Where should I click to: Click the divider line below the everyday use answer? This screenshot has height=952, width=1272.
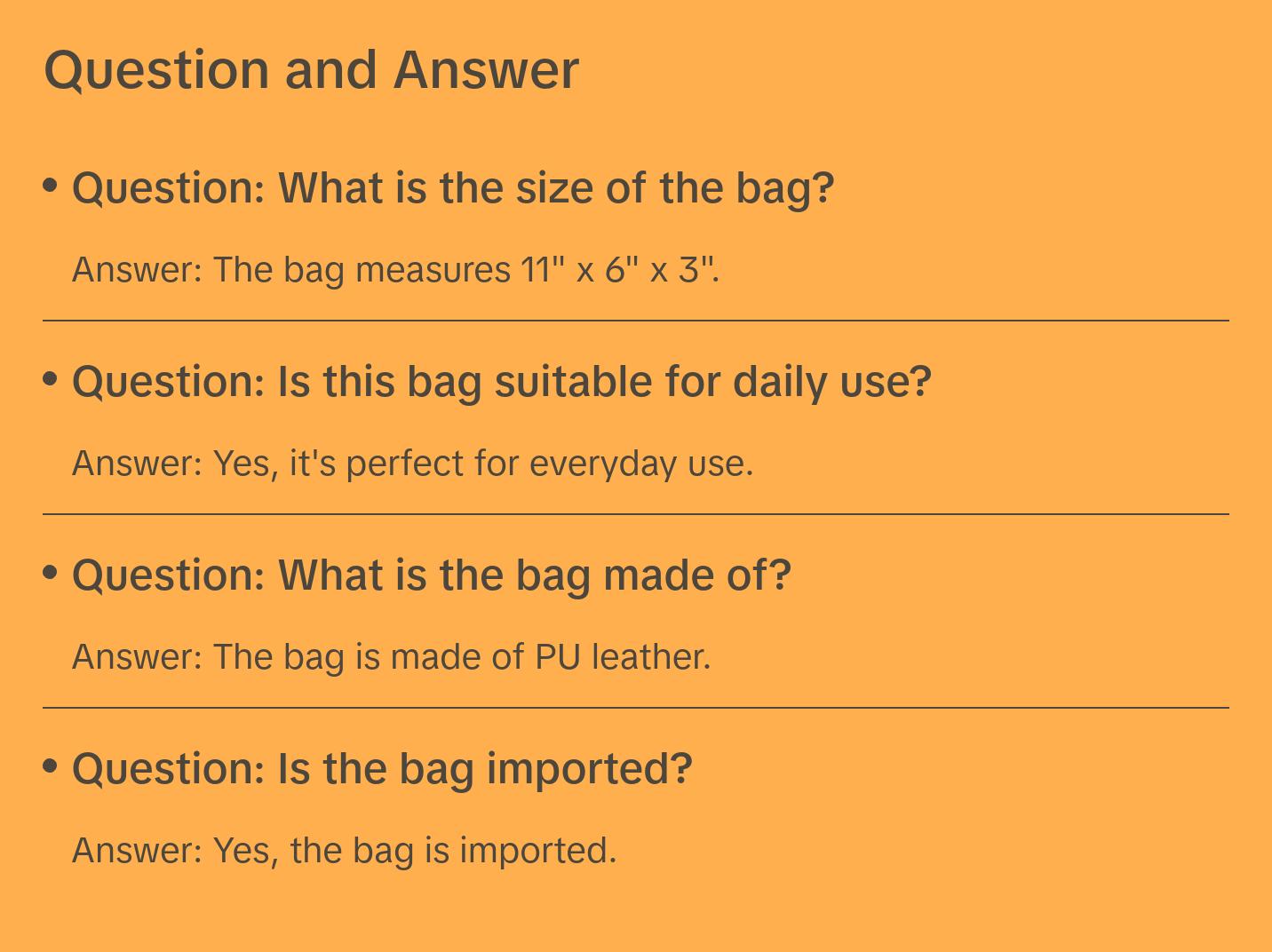(x=636, y=513)
